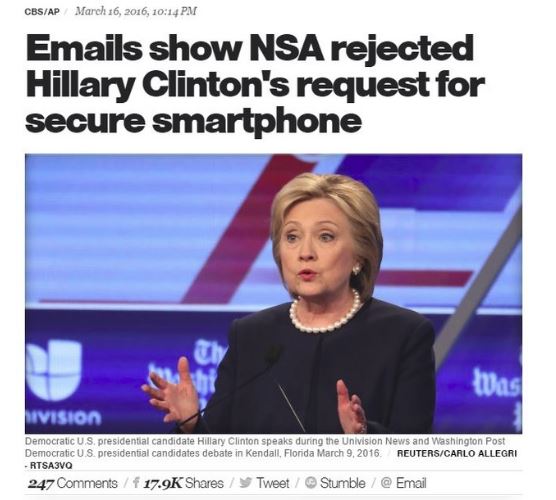Click the photo caption text

pos(265,447)
